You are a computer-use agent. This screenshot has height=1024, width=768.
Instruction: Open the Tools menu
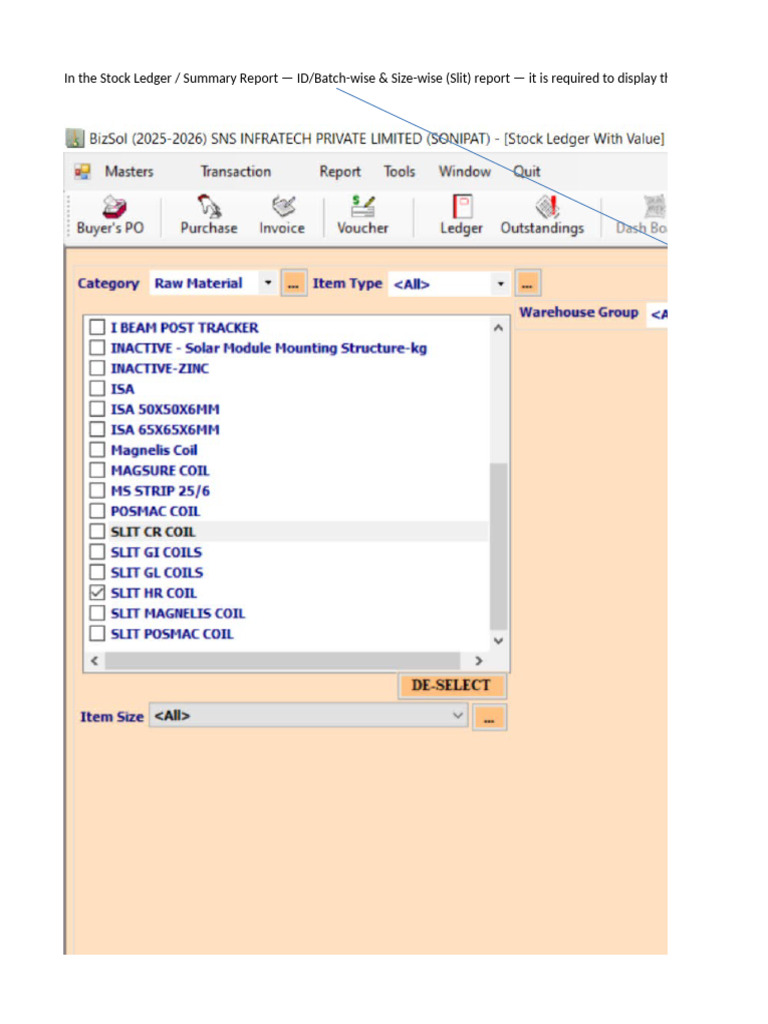399,172
